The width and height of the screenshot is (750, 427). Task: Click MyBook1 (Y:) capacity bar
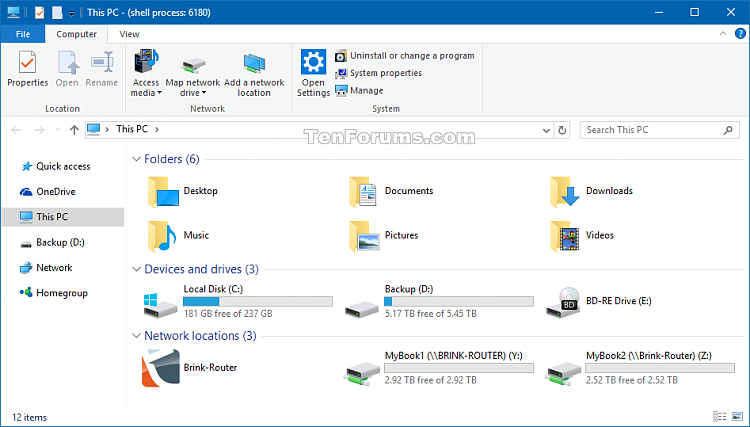459,368
